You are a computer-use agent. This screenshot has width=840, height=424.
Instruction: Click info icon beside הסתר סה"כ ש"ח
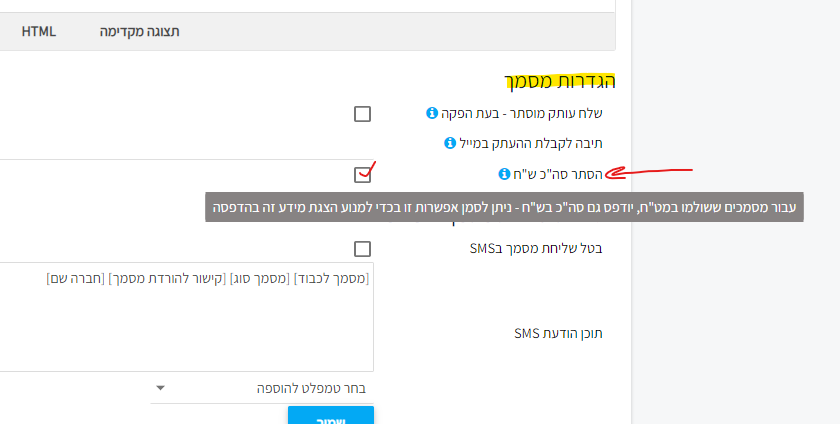click(x=504, y=174)
